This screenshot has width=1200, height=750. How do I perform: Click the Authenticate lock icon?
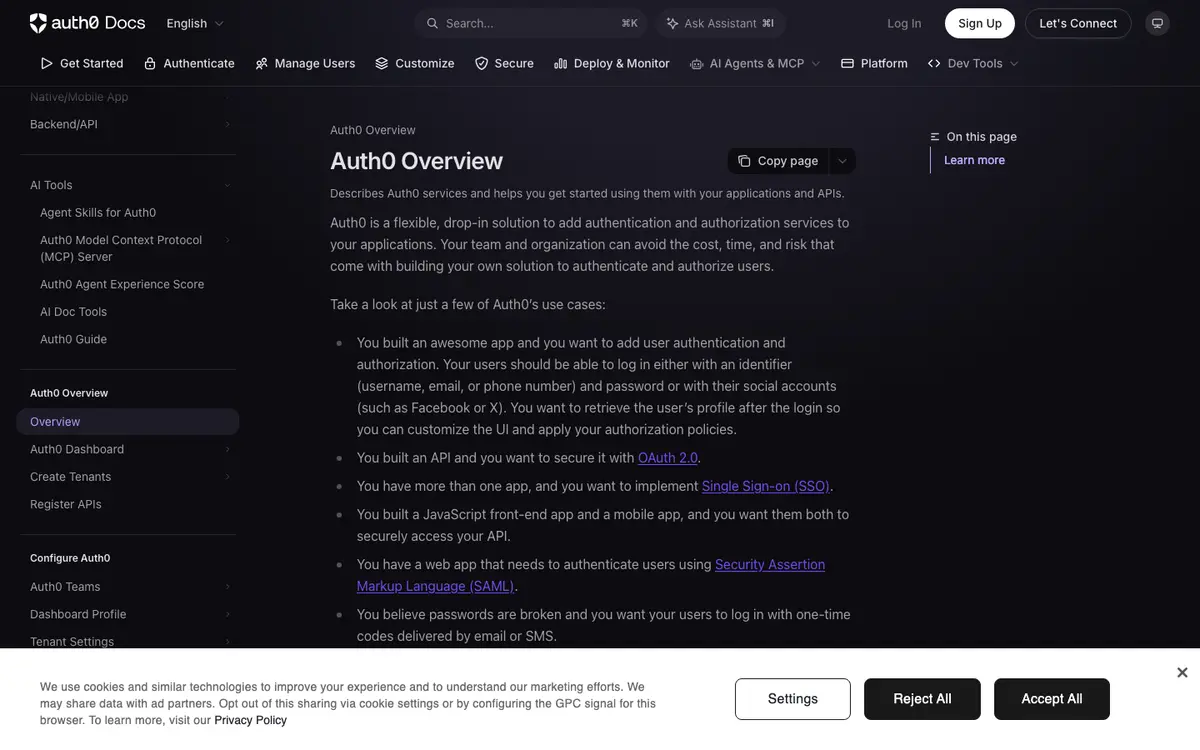[150, 63]
